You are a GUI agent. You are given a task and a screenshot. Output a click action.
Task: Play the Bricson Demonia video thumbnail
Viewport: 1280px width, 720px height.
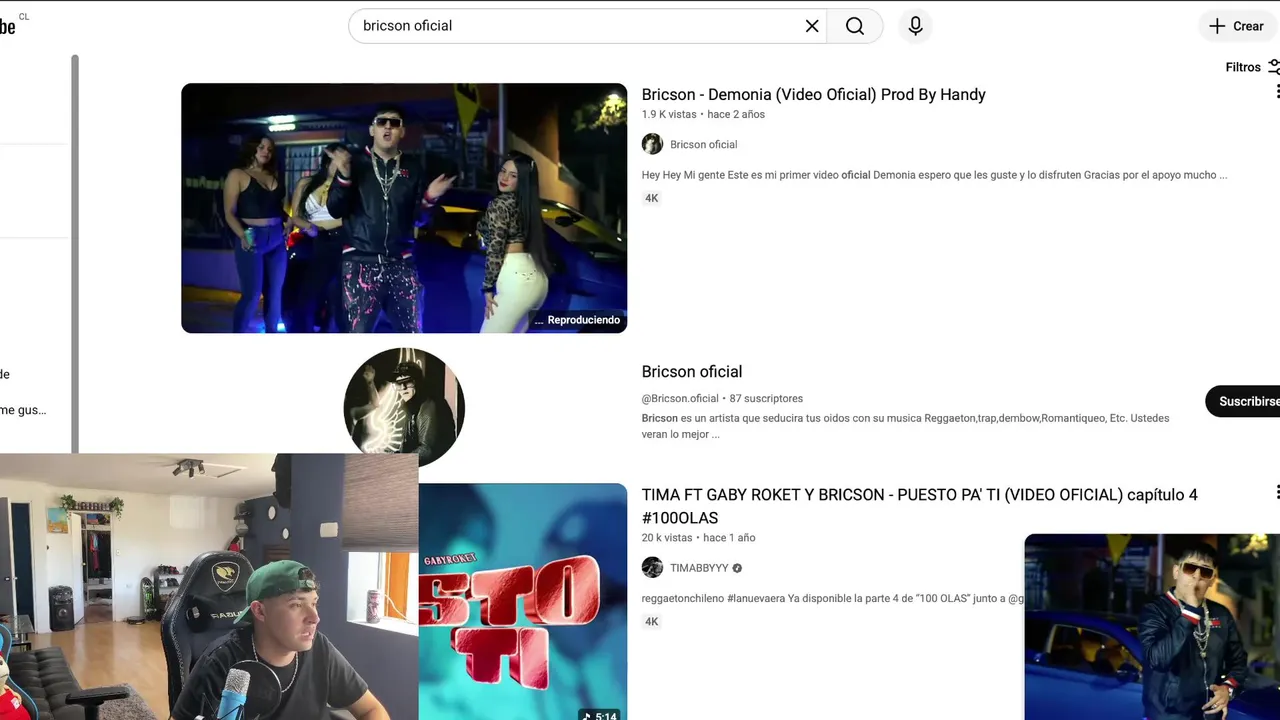click(404, 208)
